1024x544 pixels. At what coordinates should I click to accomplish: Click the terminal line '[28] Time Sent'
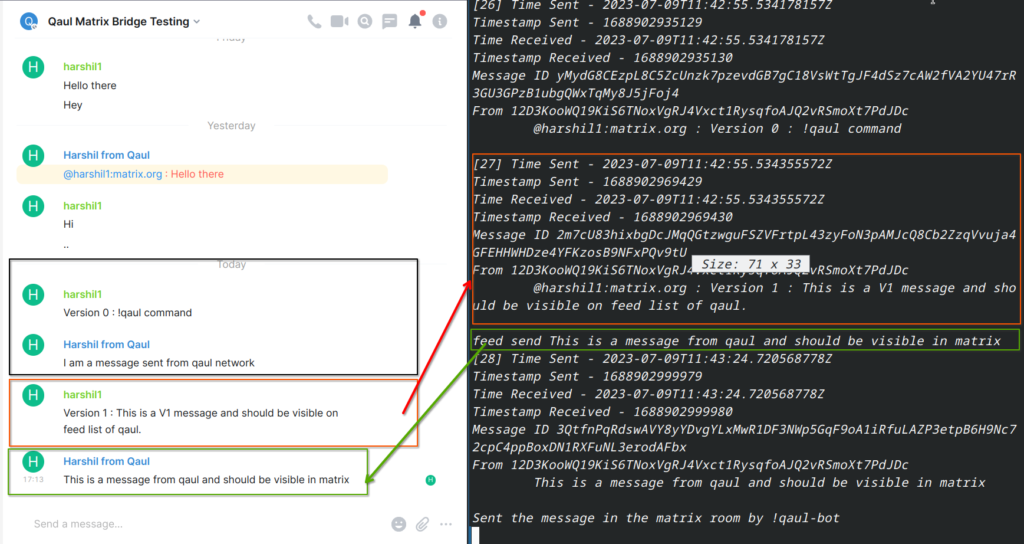(652, 359)
